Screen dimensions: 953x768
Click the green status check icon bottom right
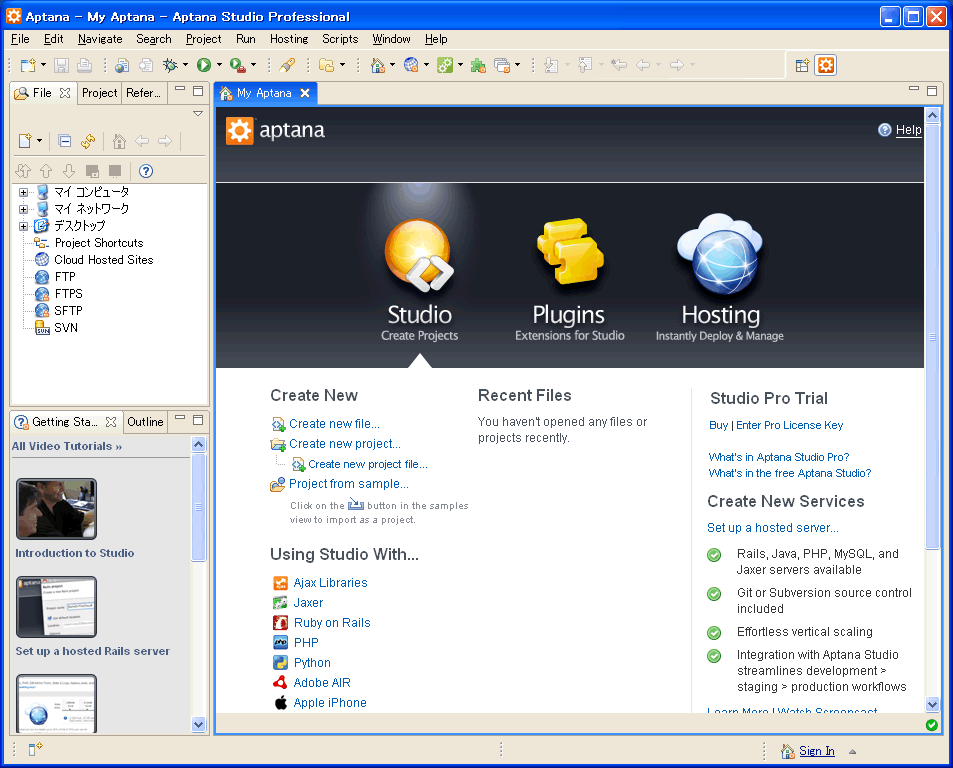[x=931, y=725]
